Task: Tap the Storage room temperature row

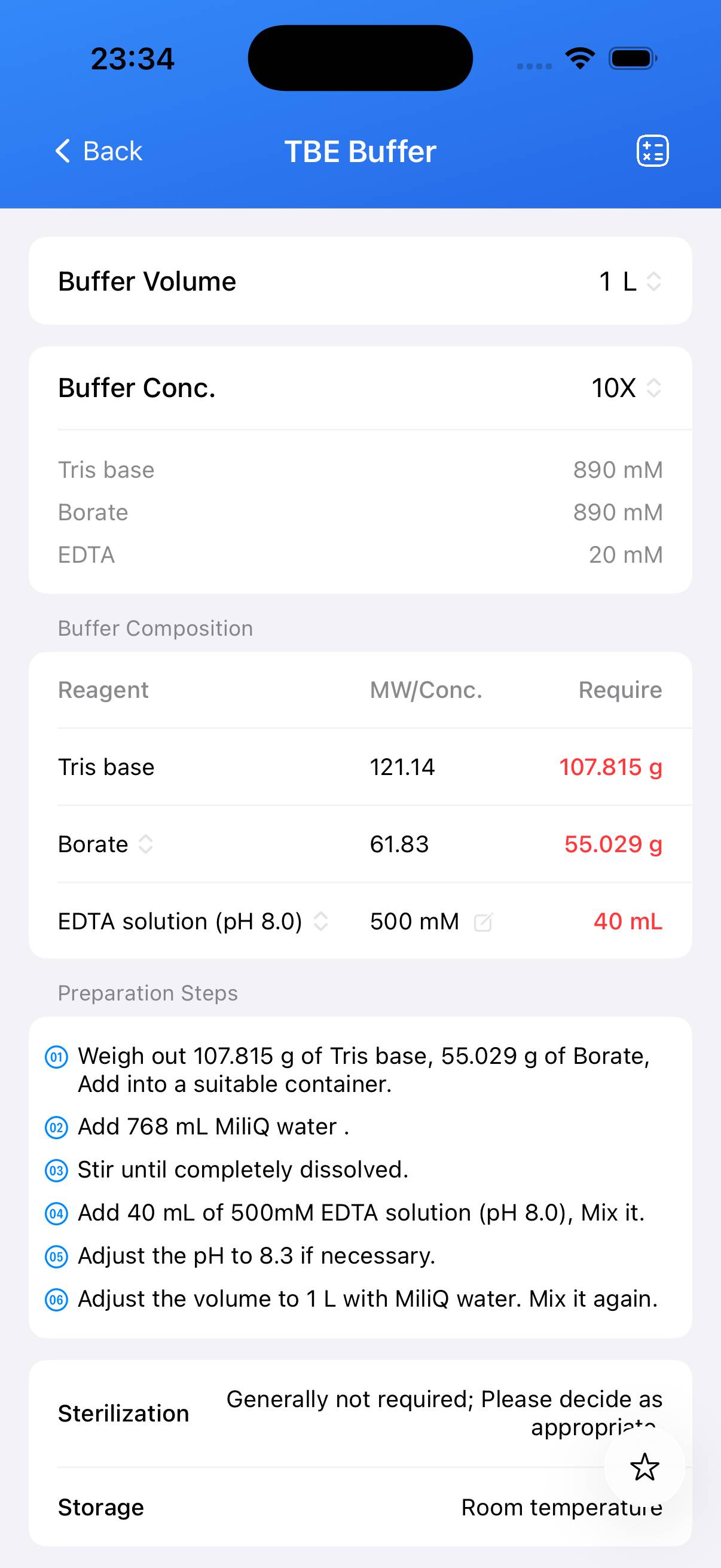Action: tap(360, 1507)
